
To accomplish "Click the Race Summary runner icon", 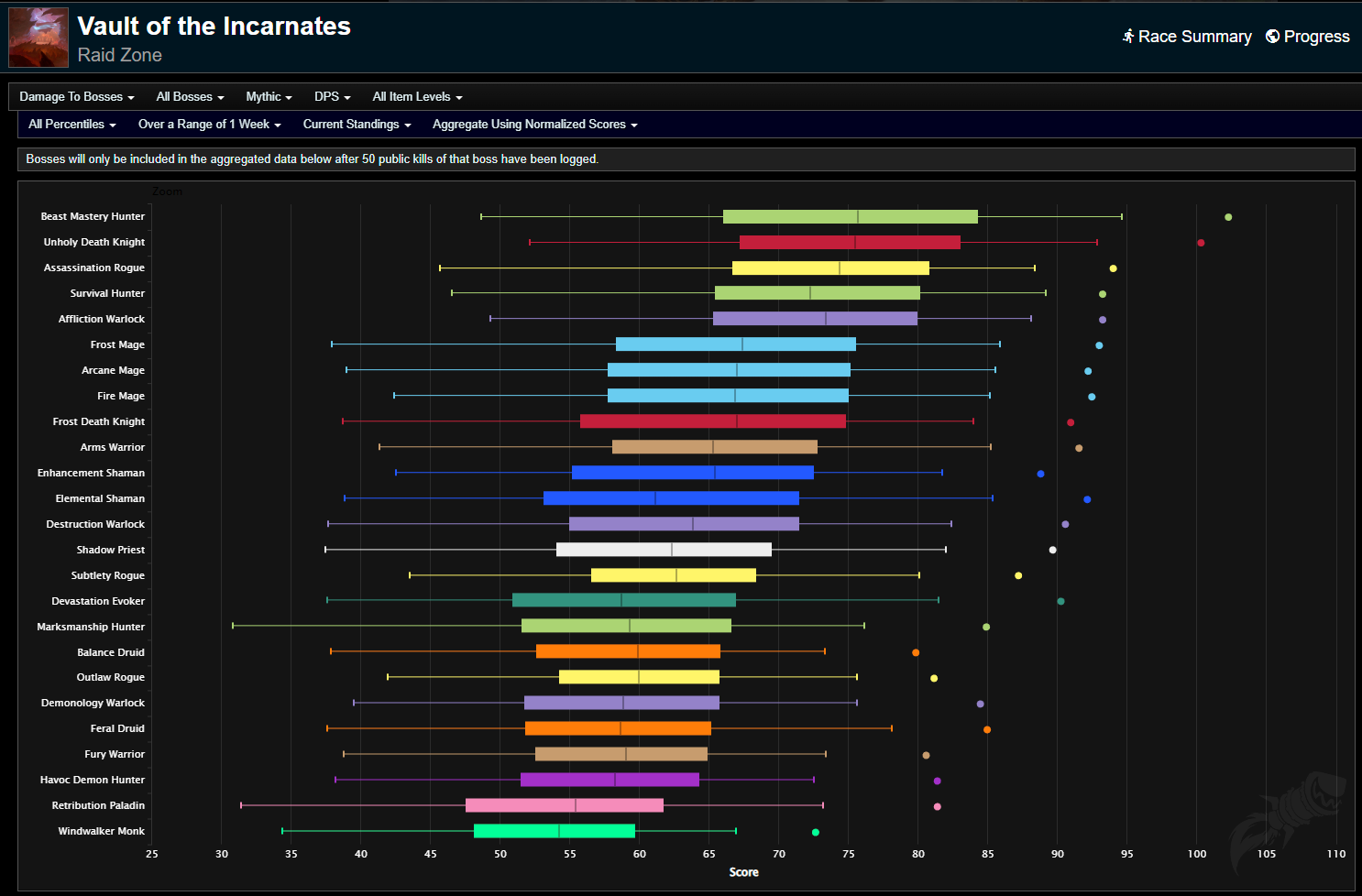I will pos(1128,37).
